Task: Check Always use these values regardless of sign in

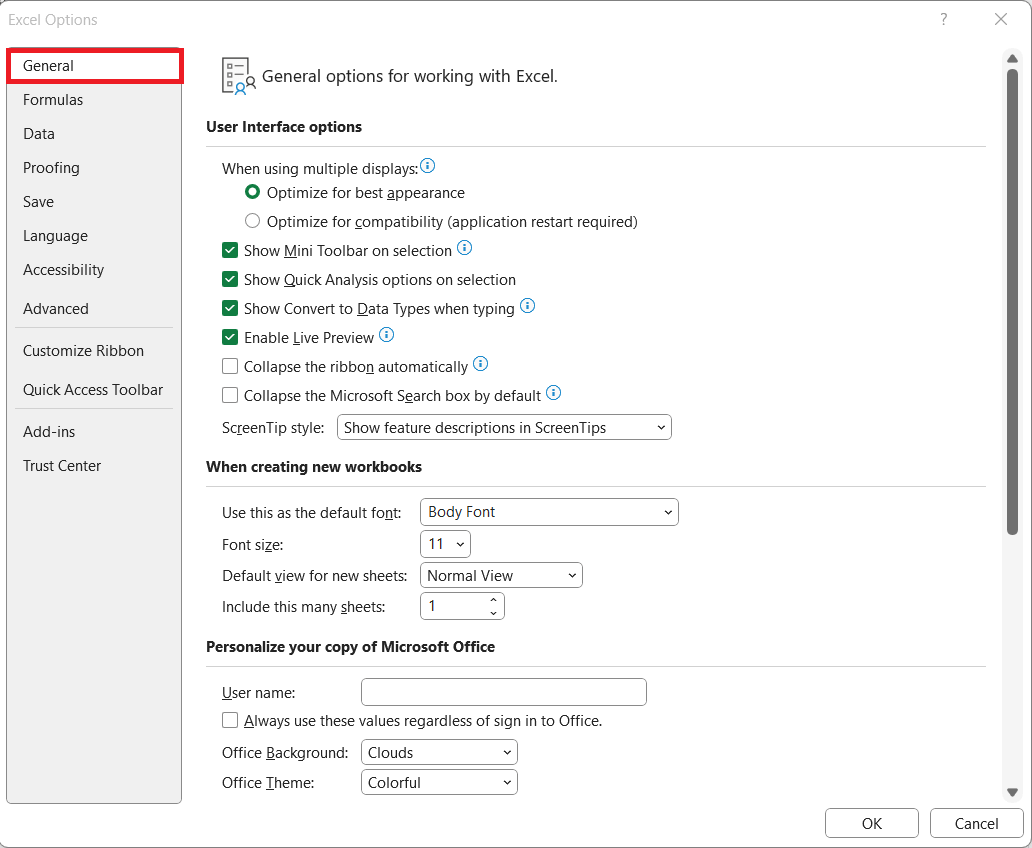Action: pyautogui.click(x=230, y=720)
